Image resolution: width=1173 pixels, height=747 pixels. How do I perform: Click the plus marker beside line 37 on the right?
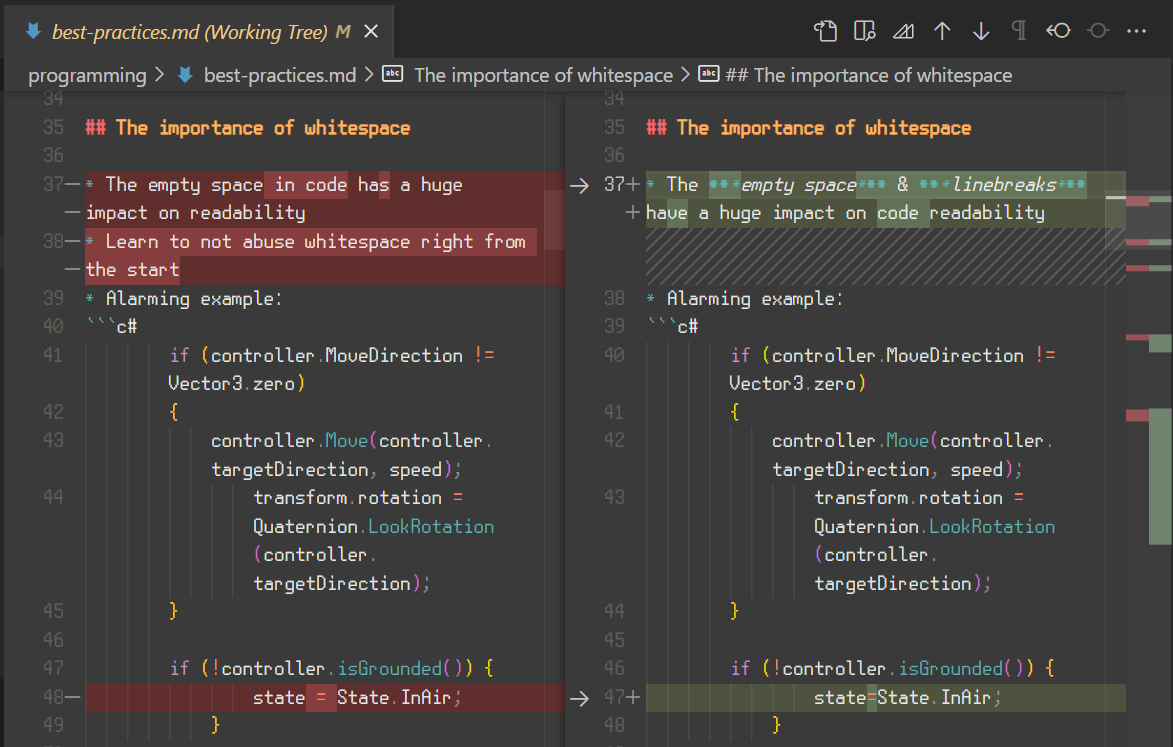pyautogui.click(x=633, y=185)
